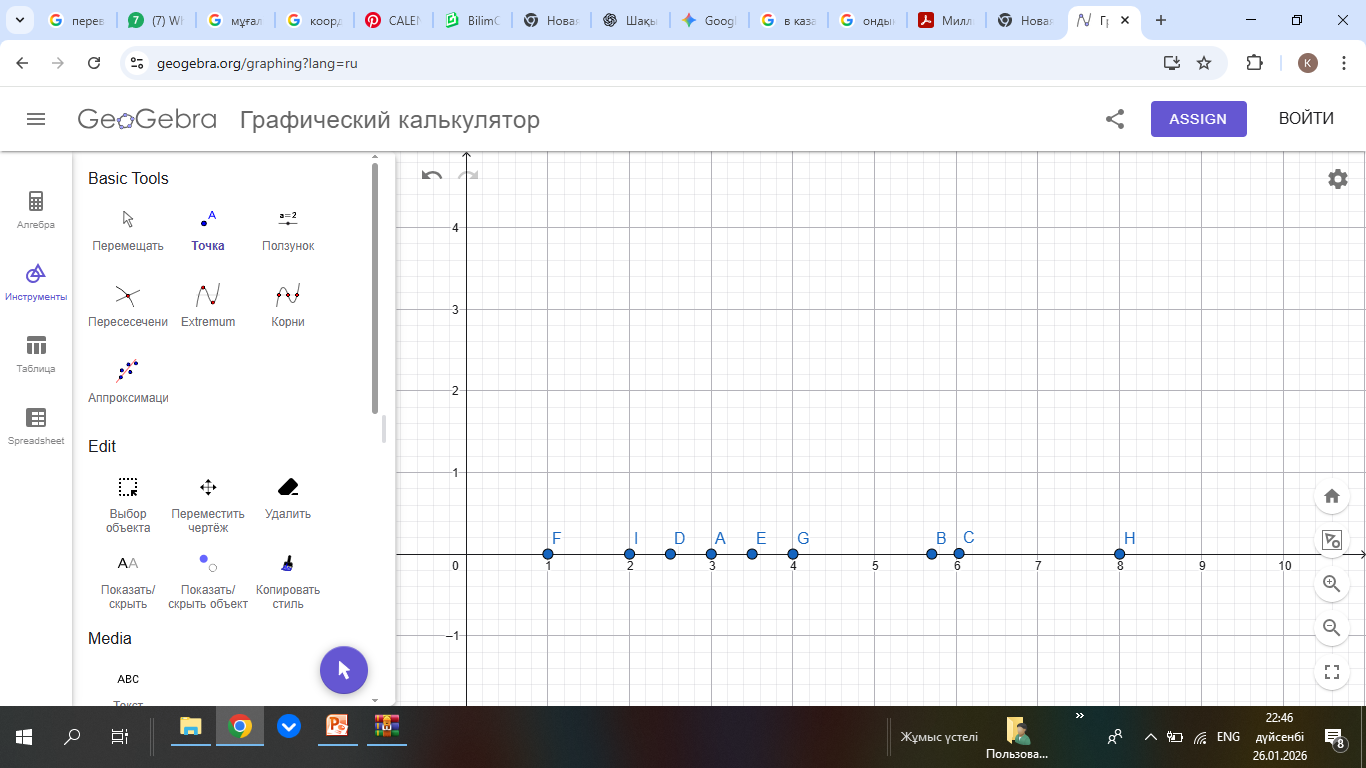Viewport: 1366px width, 768px height.
Task: Select the Переместить чертёж pan tool
Action: pyautogui.click(x=208, y=504)
